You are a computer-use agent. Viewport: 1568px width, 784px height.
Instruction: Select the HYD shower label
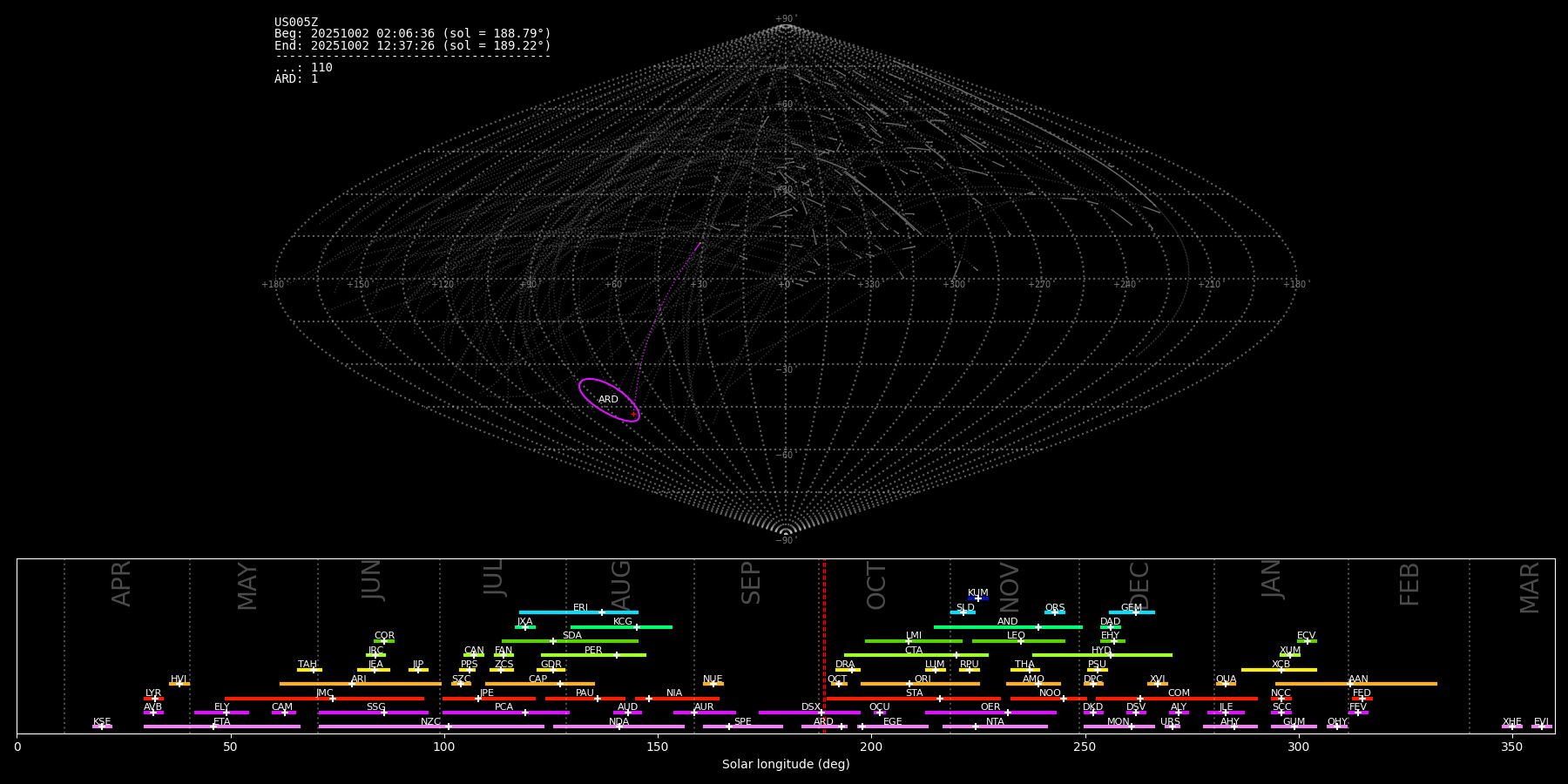(1101, 651)
